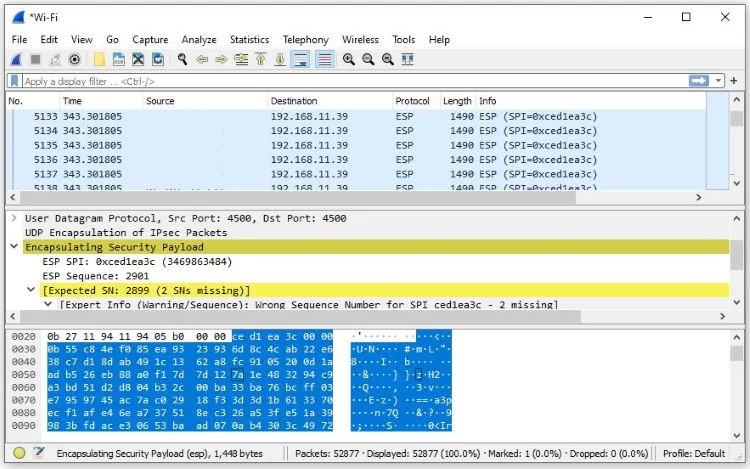Expand the User Datagram Protocol tree node
Viewport: 750px width, 469px height.
point(14,218)
